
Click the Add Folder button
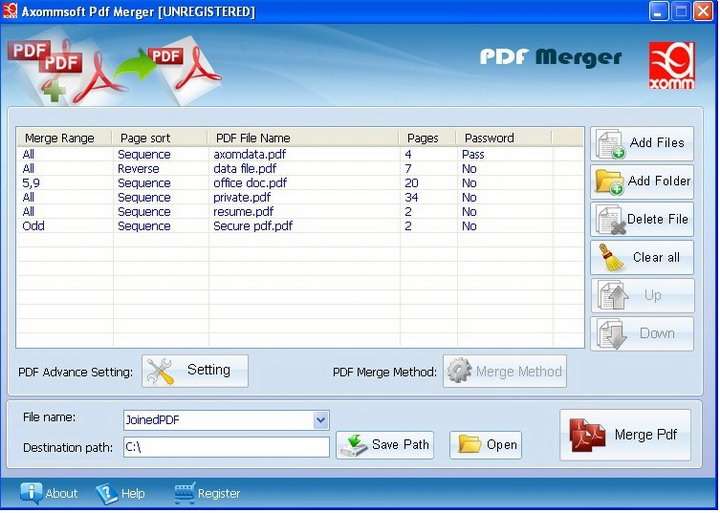[x=642, y=182]
